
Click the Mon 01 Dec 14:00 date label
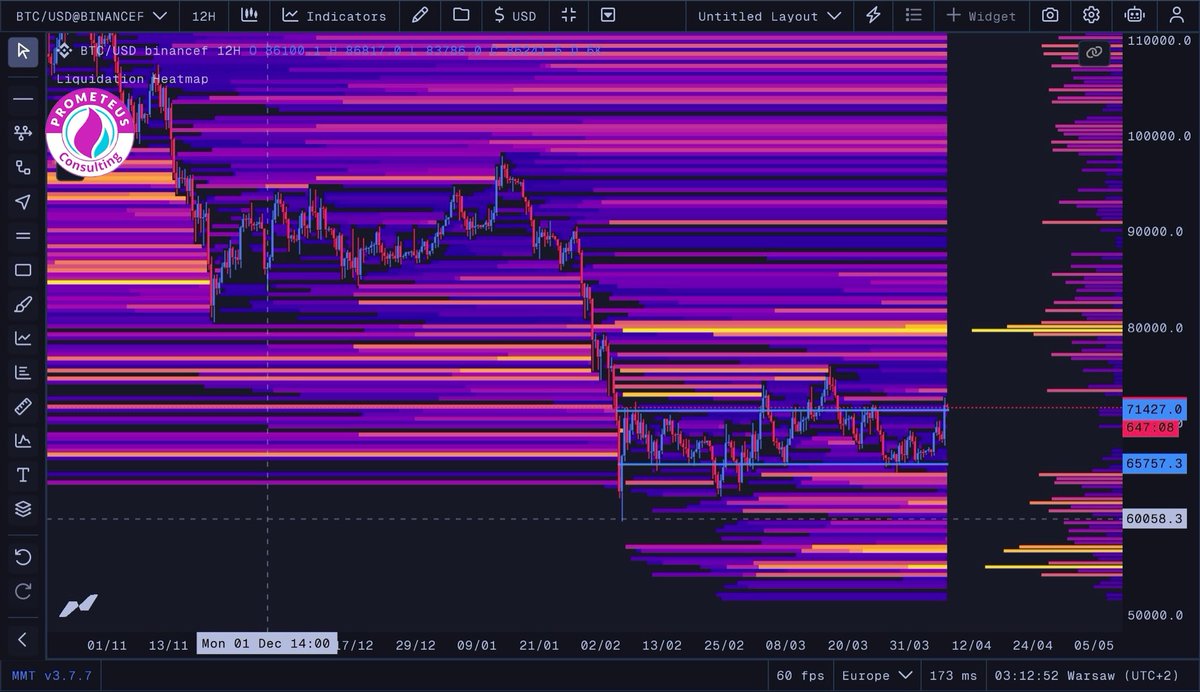click(266, 643)
